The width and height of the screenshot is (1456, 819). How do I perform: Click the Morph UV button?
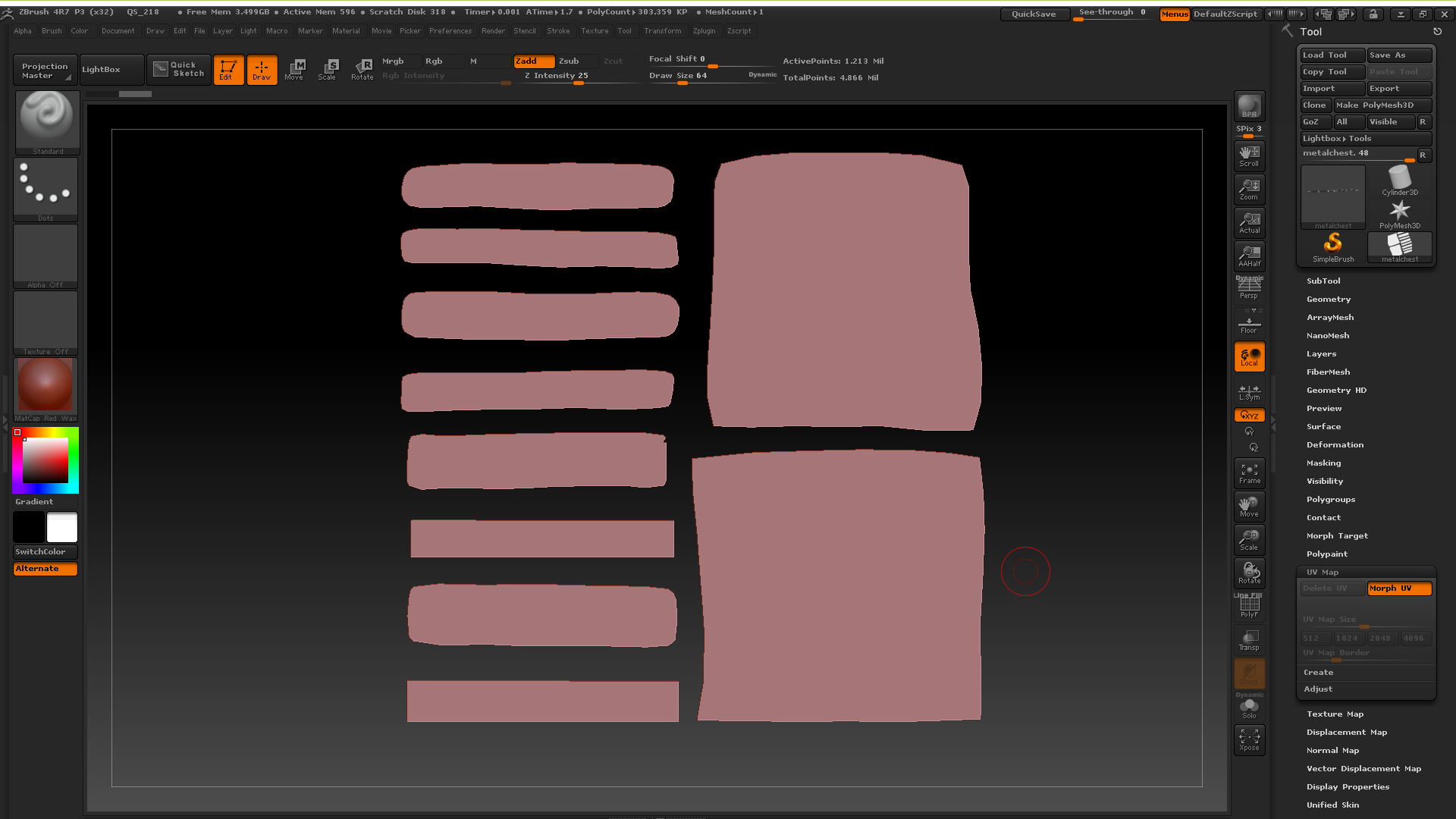click(x=1399, y=588)
